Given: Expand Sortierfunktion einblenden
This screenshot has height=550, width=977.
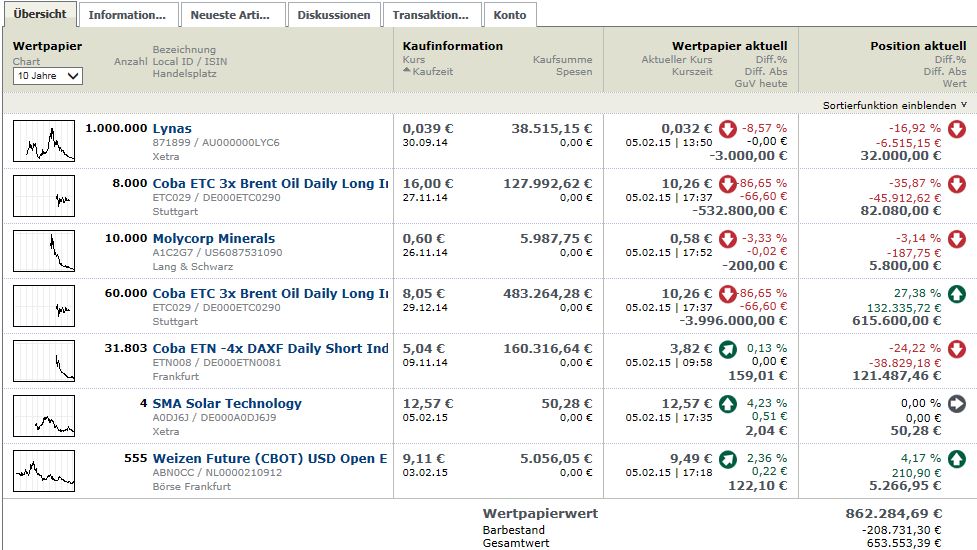Looking at the screenshot, I should tap(894, 105).
